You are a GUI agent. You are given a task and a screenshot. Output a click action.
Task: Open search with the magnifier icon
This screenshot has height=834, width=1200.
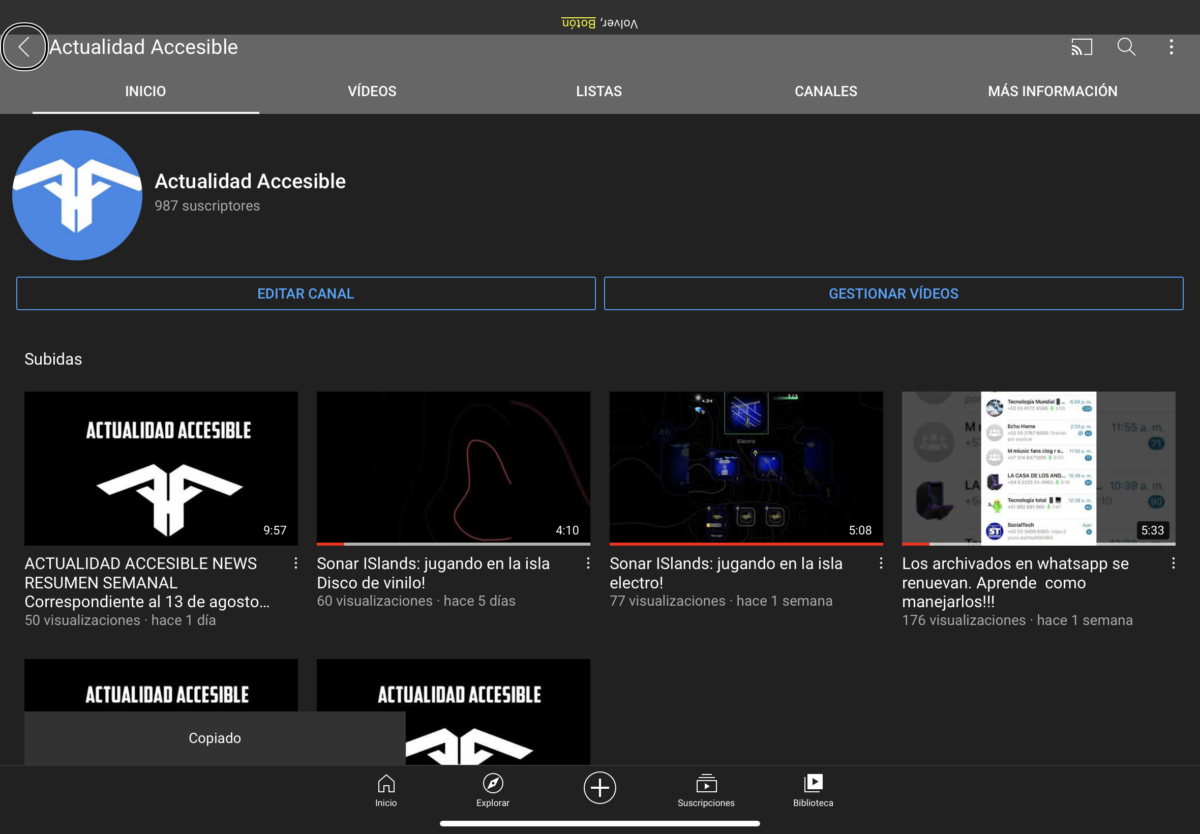1126,47
